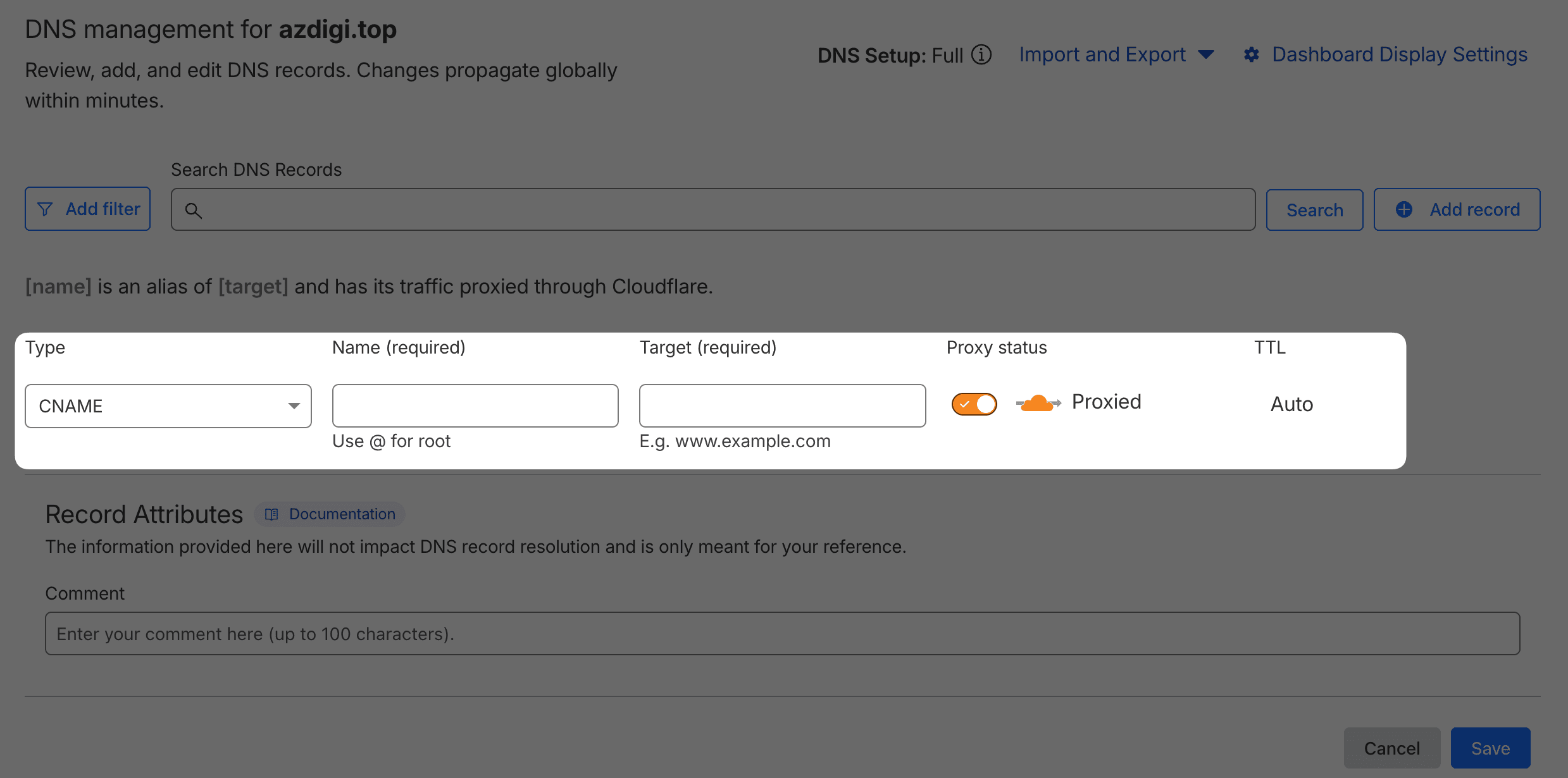Save the DNS record

(1490, 748)
